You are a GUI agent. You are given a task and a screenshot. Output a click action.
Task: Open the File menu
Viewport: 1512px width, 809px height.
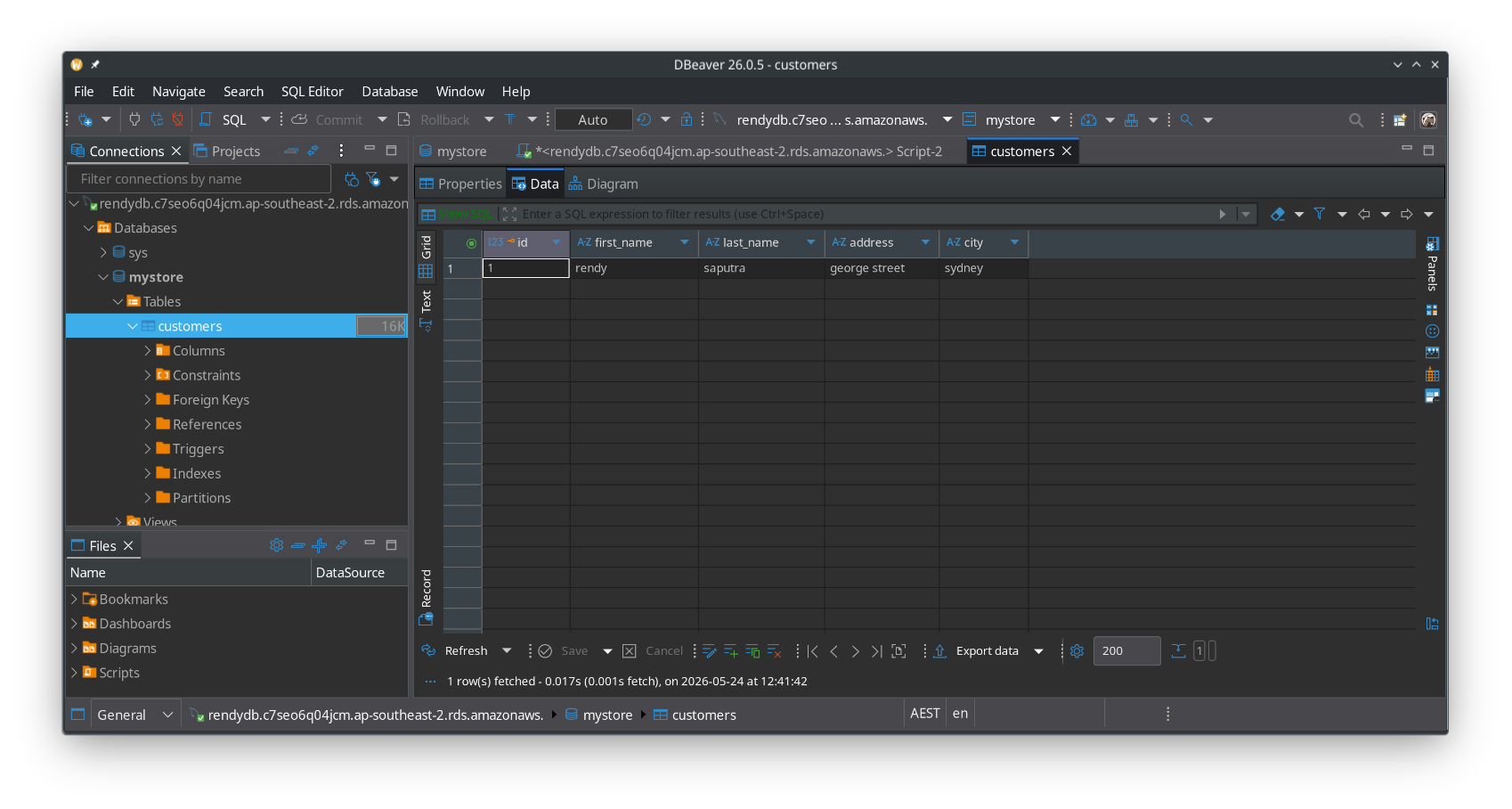coord(84,91)
